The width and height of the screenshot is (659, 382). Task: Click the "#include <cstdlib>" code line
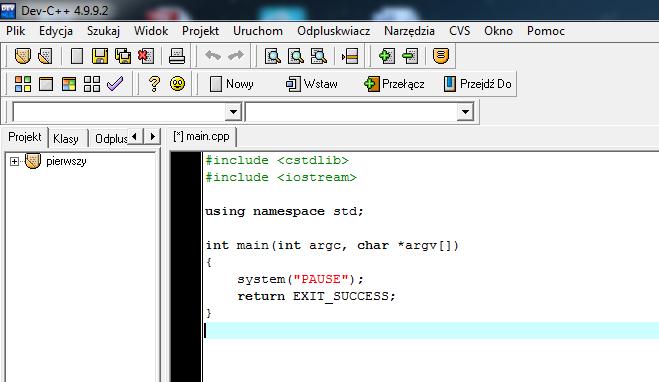click(x=277, y=161)
